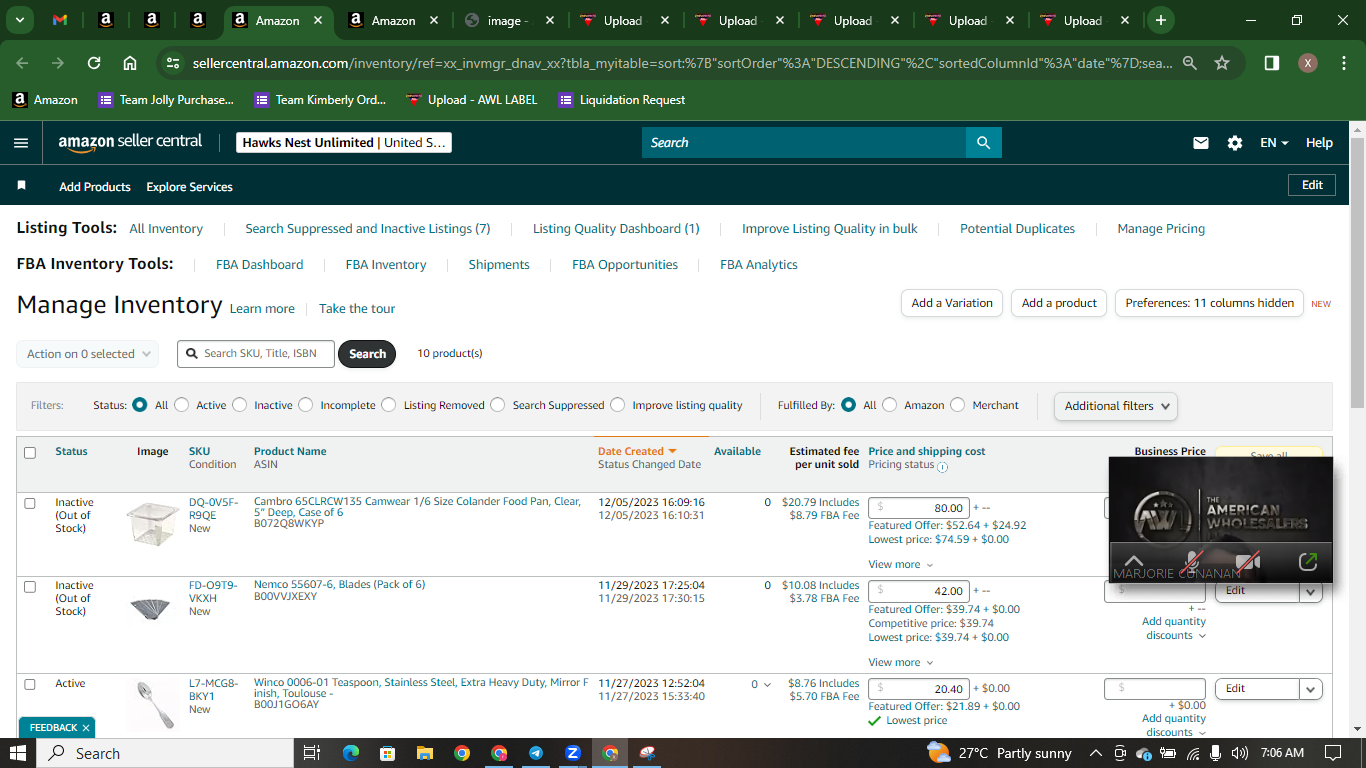Viewport: 1366px width, 768px height.
Task: Click the bookmark flag icon beside Add Products
Action: (22, 186)
